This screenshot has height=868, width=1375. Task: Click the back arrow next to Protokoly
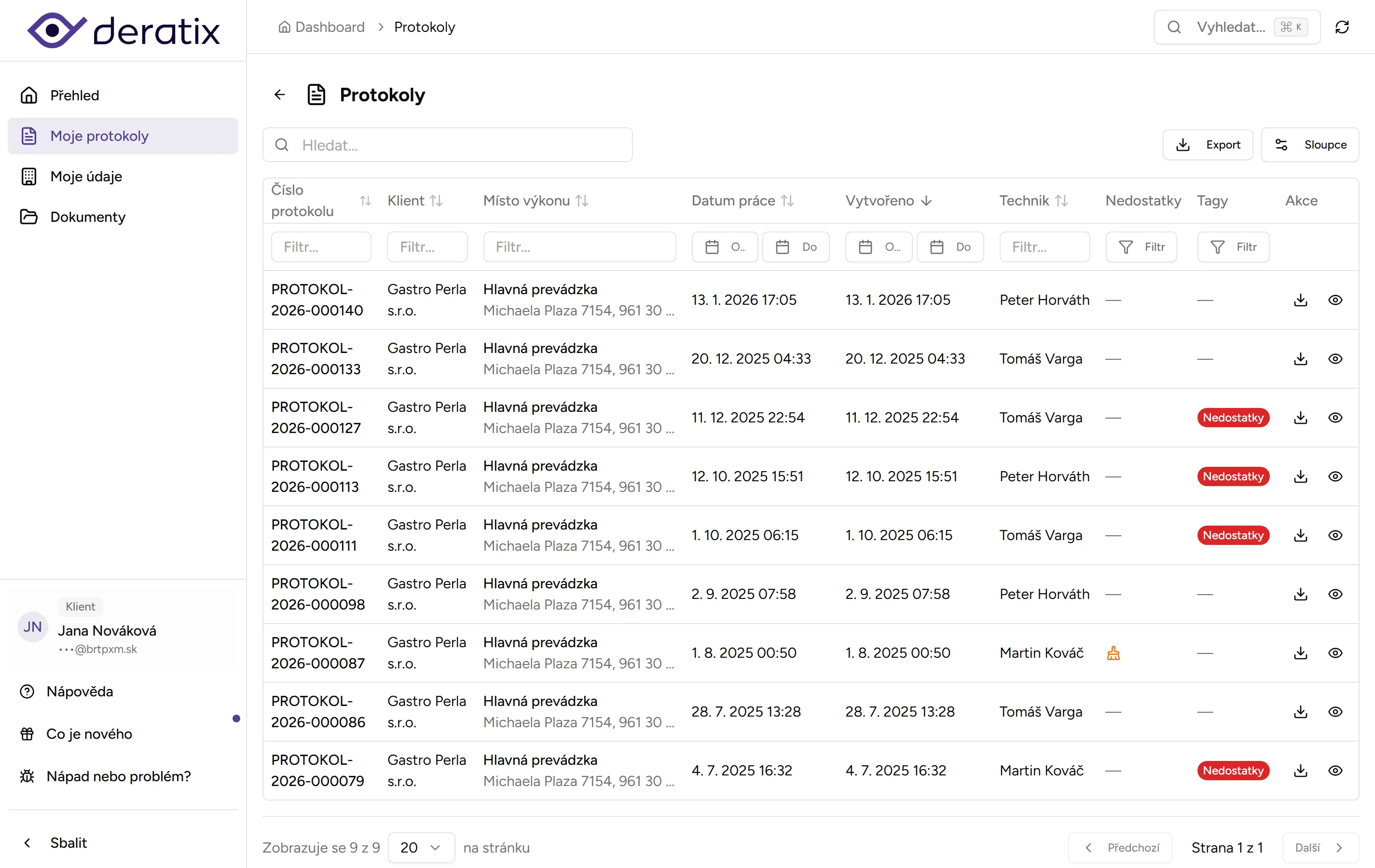279,95
